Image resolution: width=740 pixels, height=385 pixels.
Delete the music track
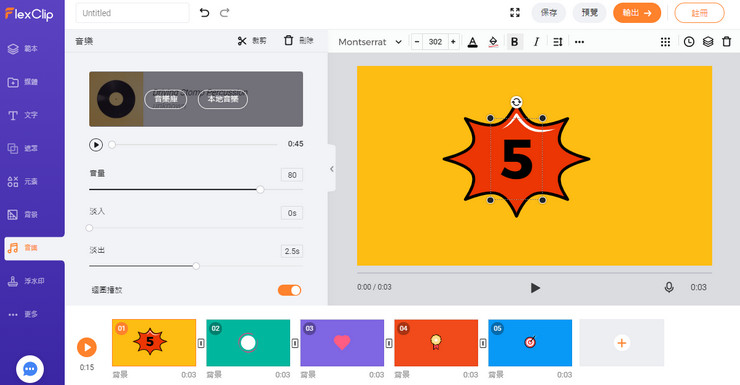tap(298, 41)
